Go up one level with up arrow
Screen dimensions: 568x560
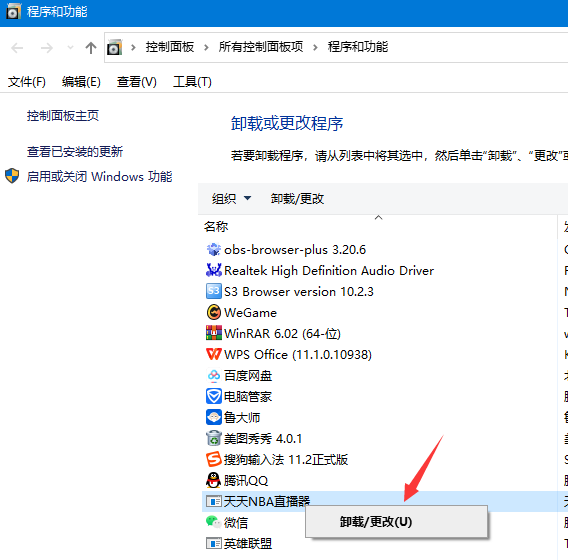pyautogui.click(x=91, y=48)
